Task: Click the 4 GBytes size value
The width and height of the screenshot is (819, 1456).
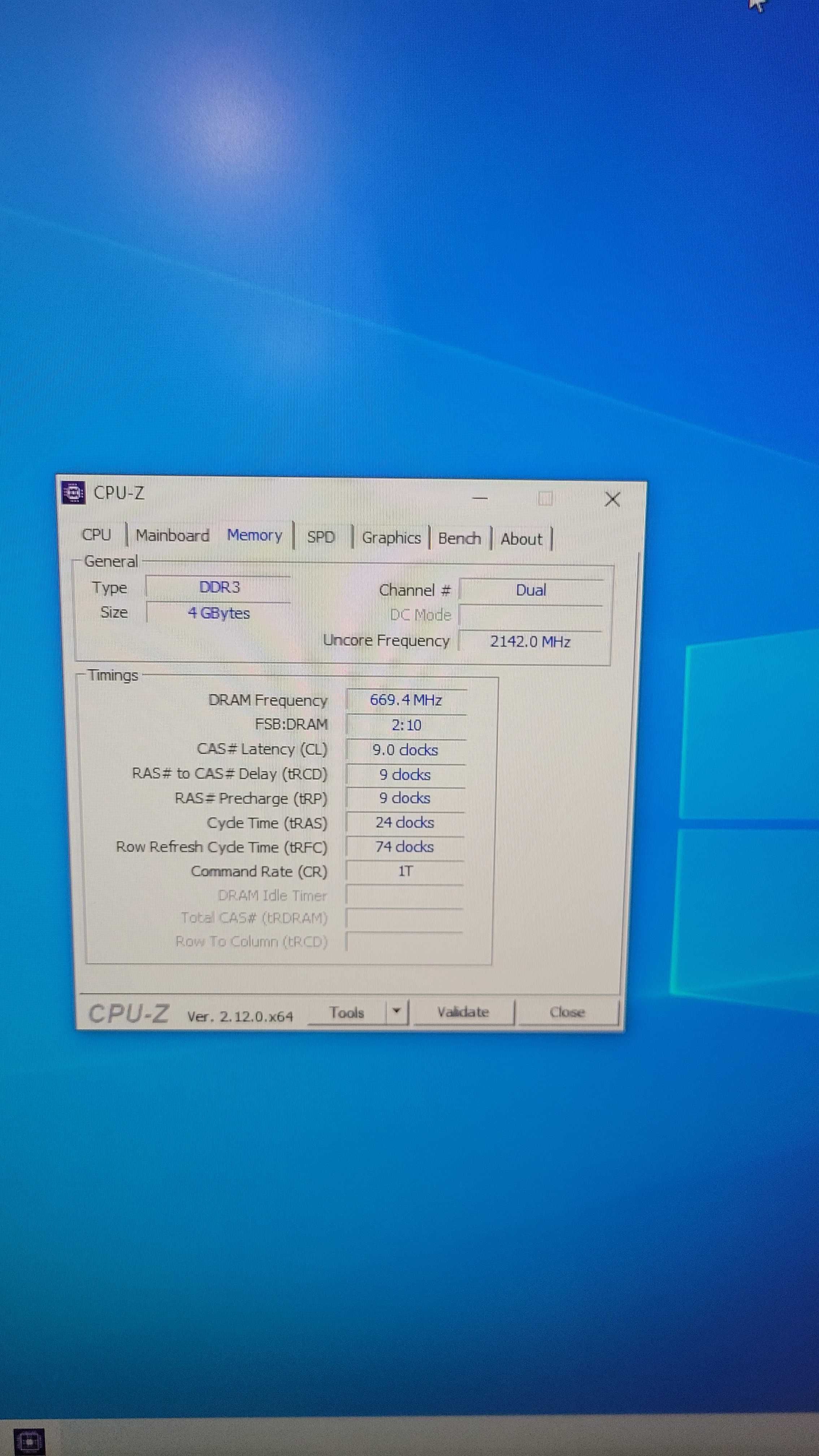Action: coord(219,613)
